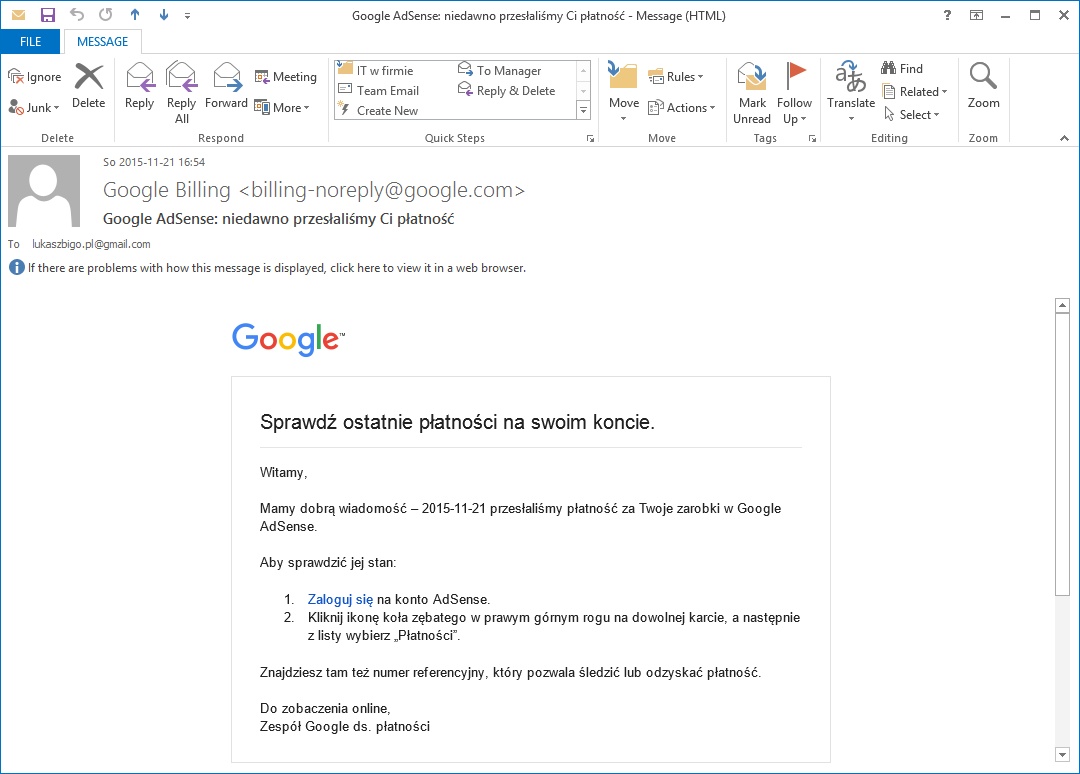
Task: Open the Actions dropdown
Action: point(682,107)
